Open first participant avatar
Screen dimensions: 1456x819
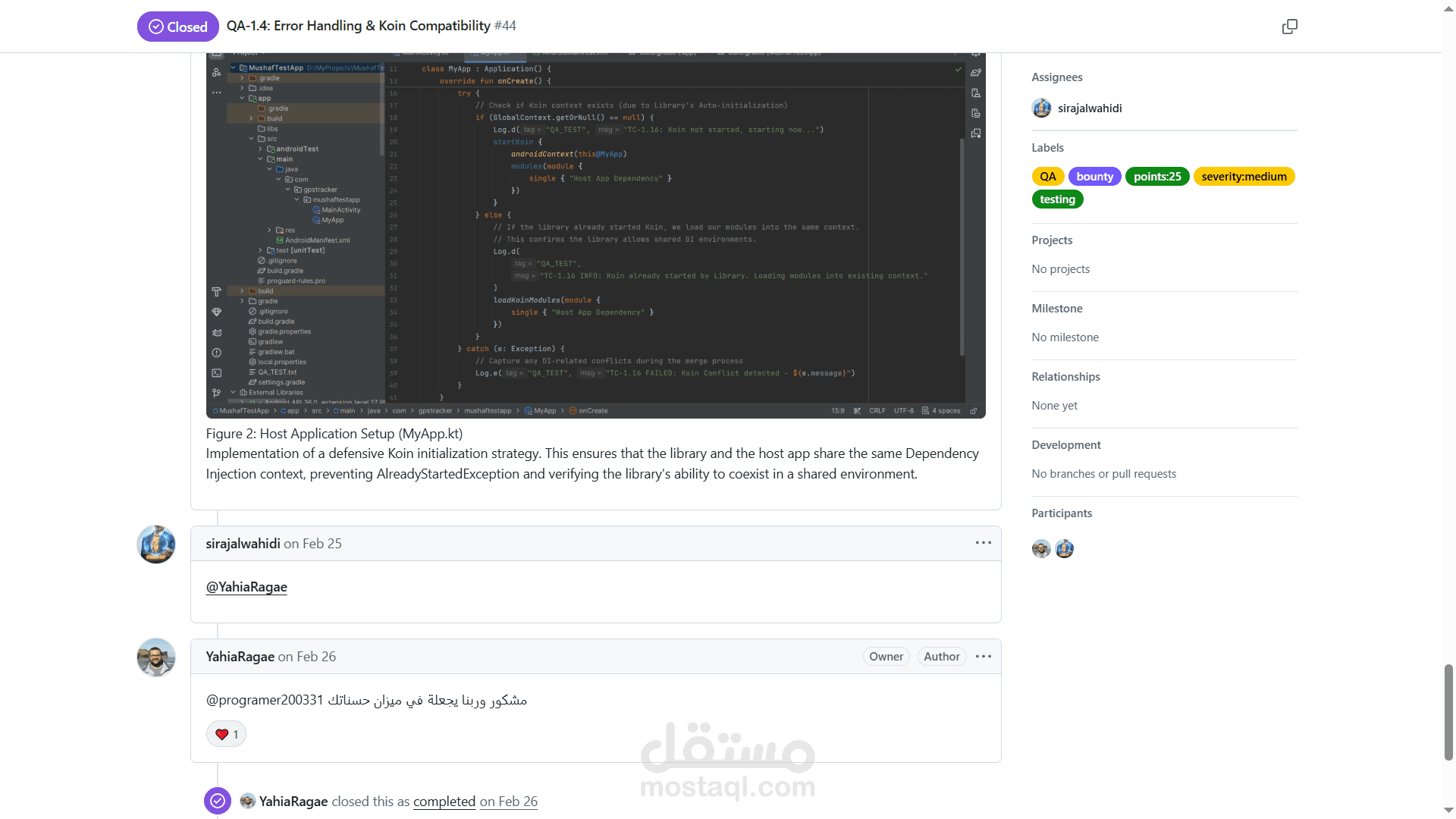coord(1041,549)
